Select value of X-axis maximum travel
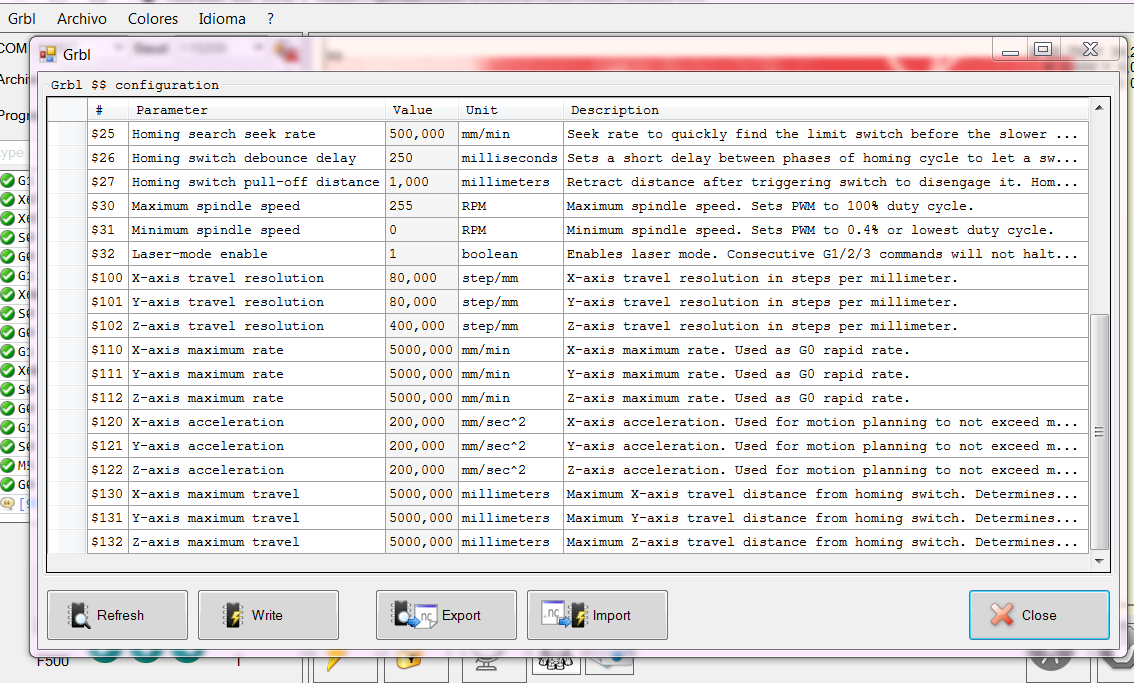 tap(422, 493)
